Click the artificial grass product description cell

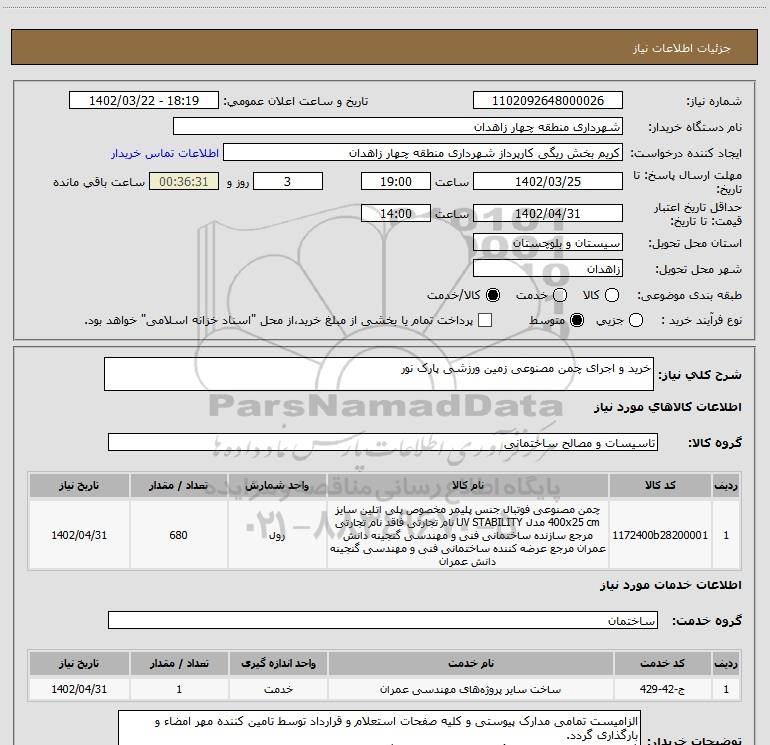pos(468,535)
